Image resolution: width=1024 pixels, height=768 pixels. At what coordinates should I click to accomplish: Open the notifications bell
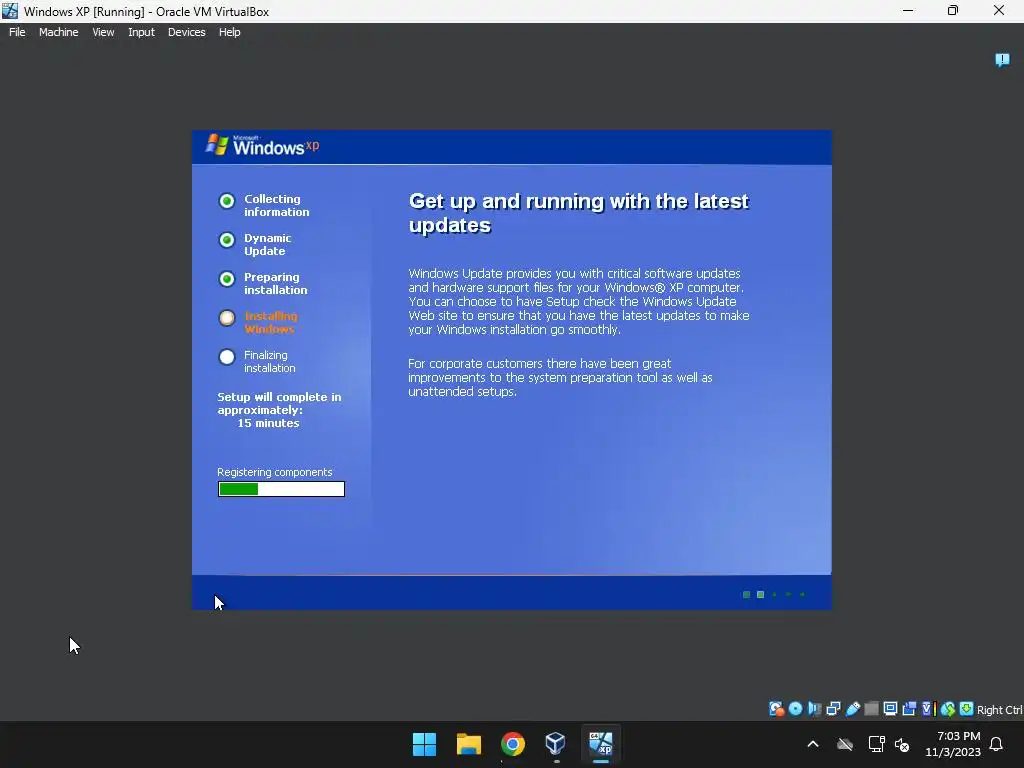(x=996, y=744)
